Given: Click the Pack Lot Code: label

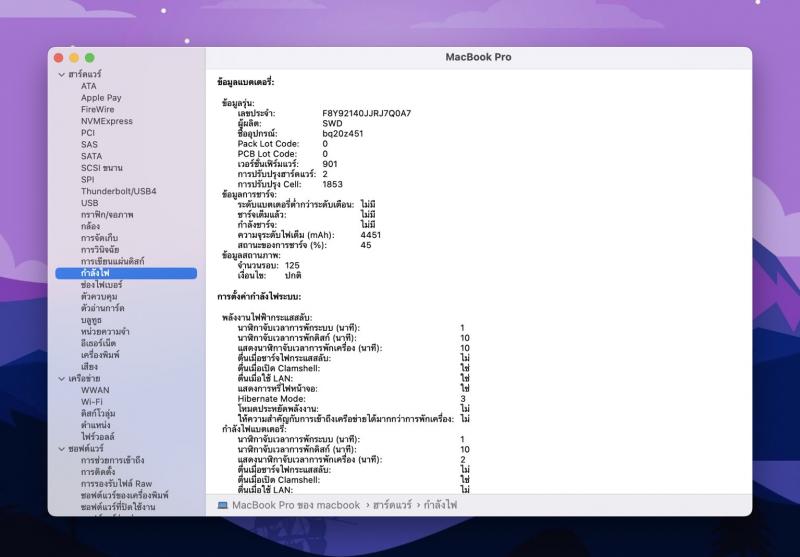Looking at the screenshot, I should [x=268, y=144].
